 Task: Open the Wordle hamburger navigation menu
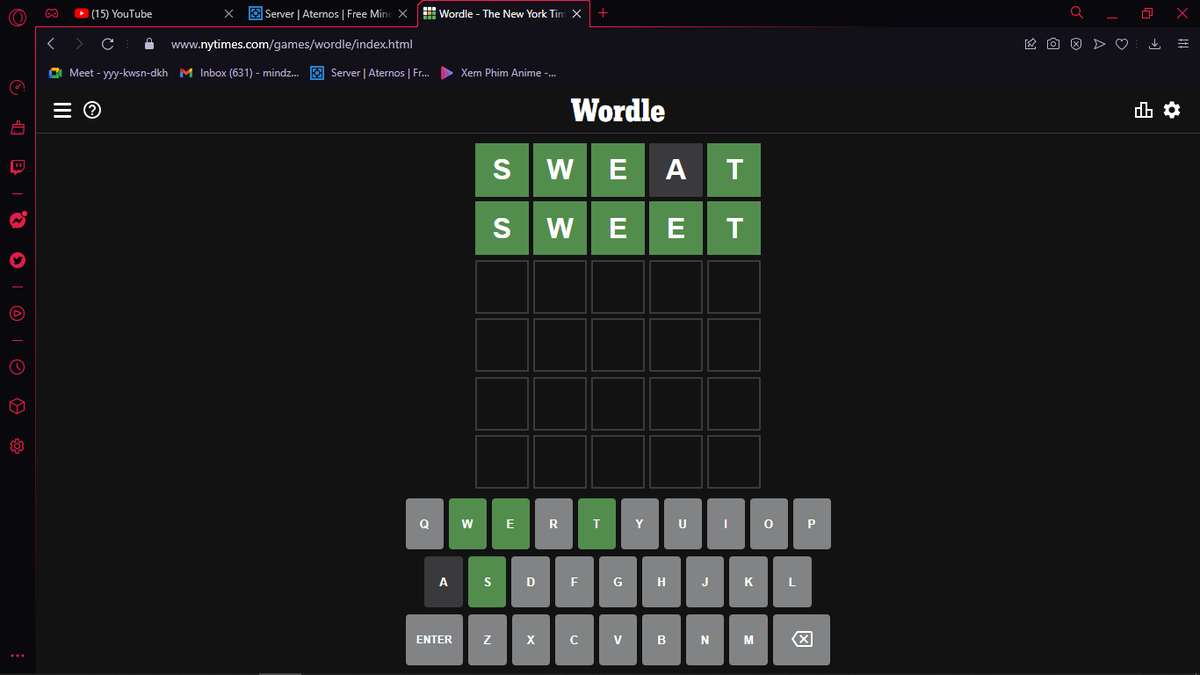point(62,110)
